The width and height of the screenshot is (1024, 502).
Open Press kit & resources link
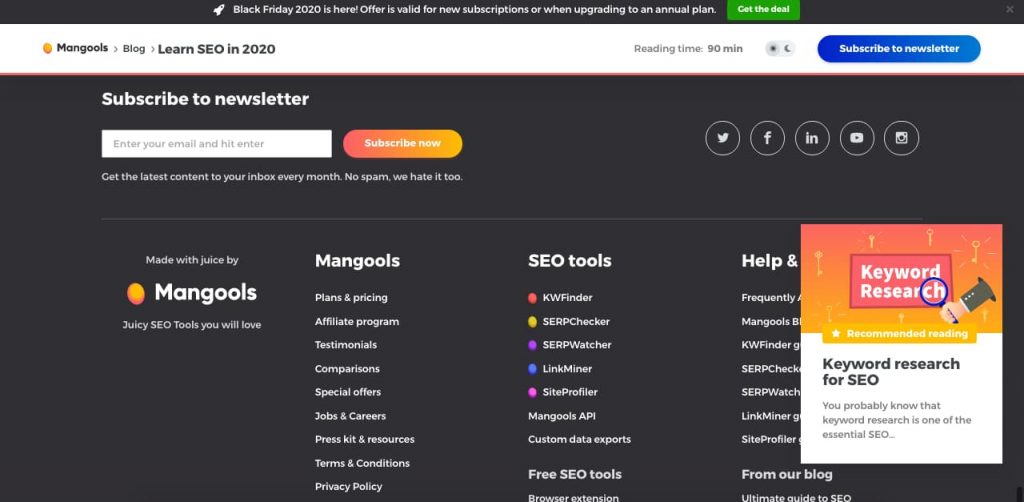(x=364, y=439)
